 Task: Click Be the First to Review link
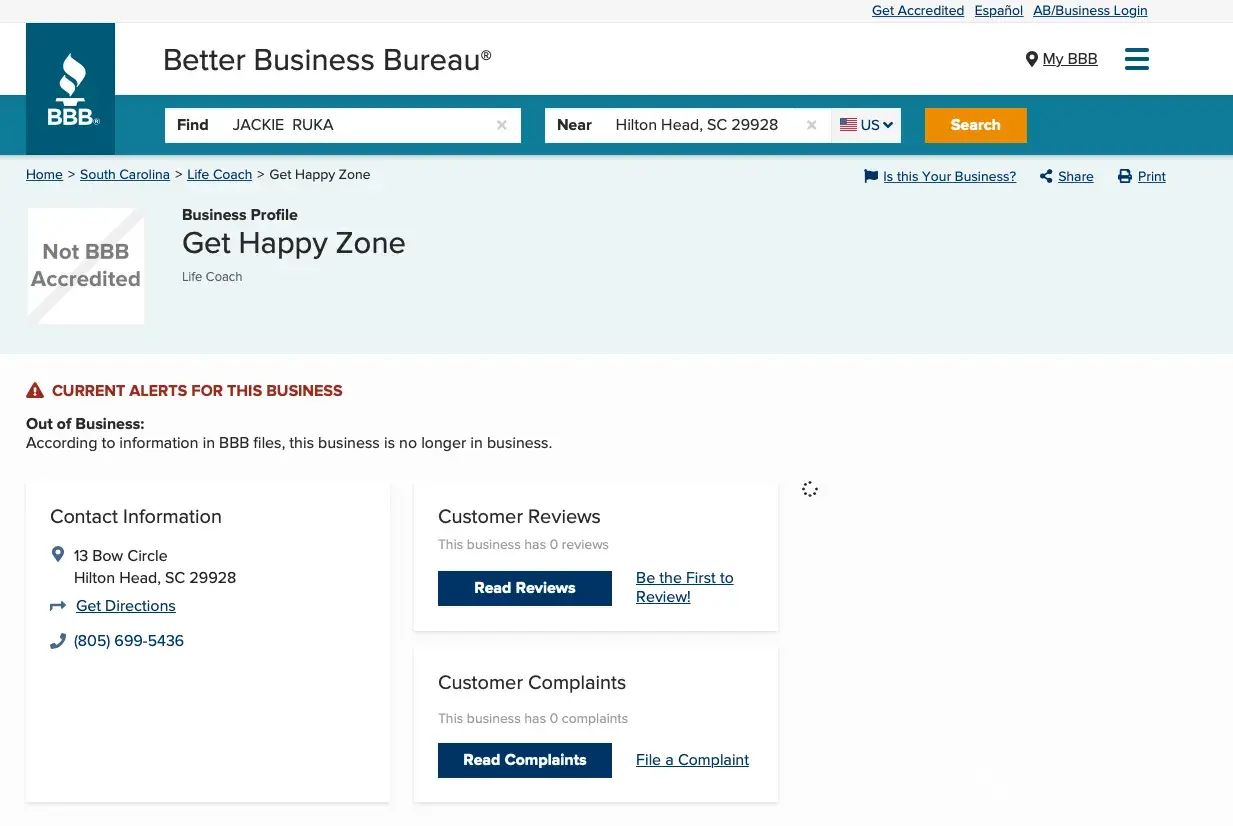pos(684,587)
